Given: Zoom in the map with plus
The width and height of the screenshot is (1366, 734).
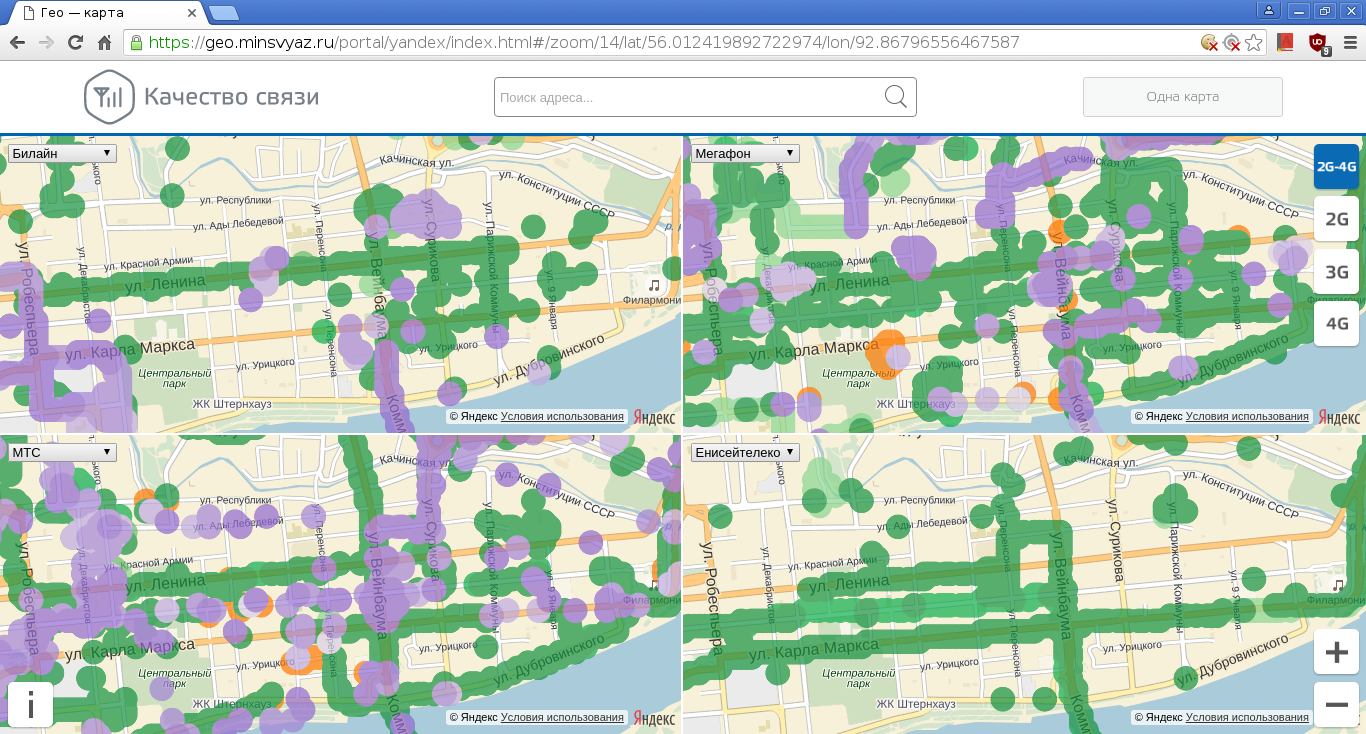Looking at the screenshot, I should pos(1336,652).
